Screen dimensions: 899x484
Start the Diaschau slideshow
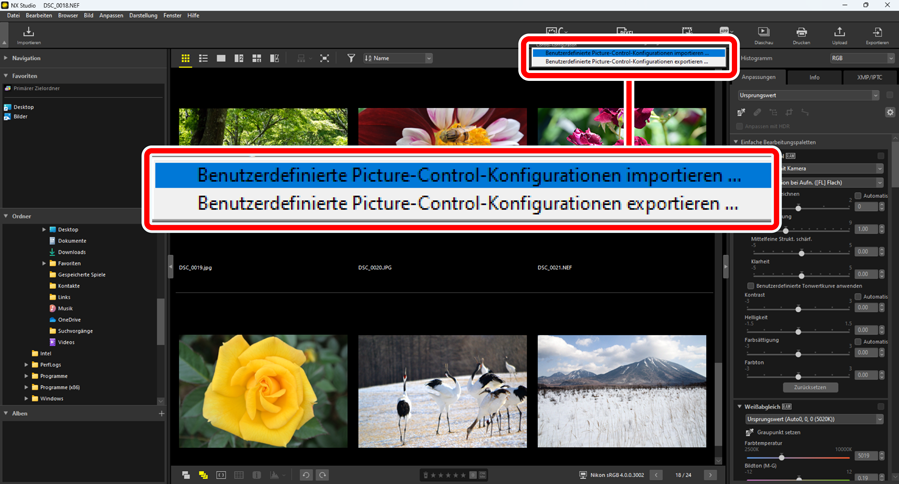click(763, 34)
